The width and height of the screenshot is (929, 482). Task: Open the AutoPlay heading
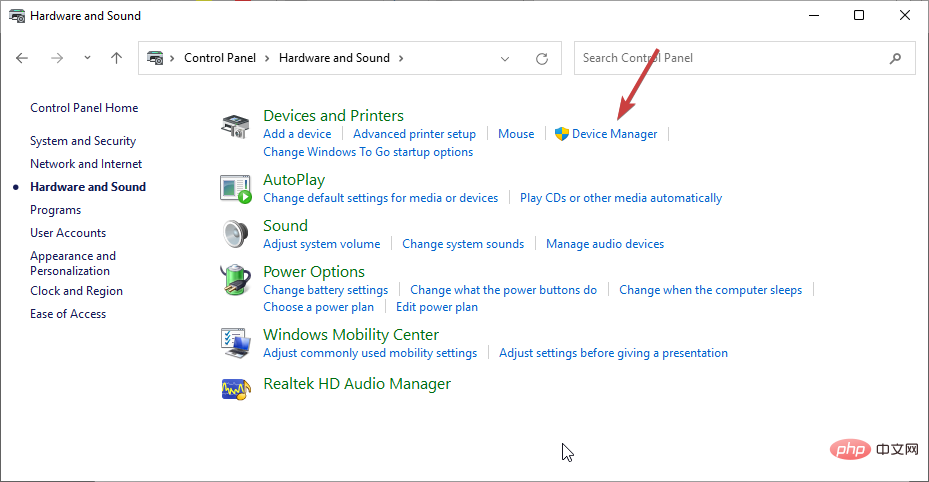click(294, 180)
